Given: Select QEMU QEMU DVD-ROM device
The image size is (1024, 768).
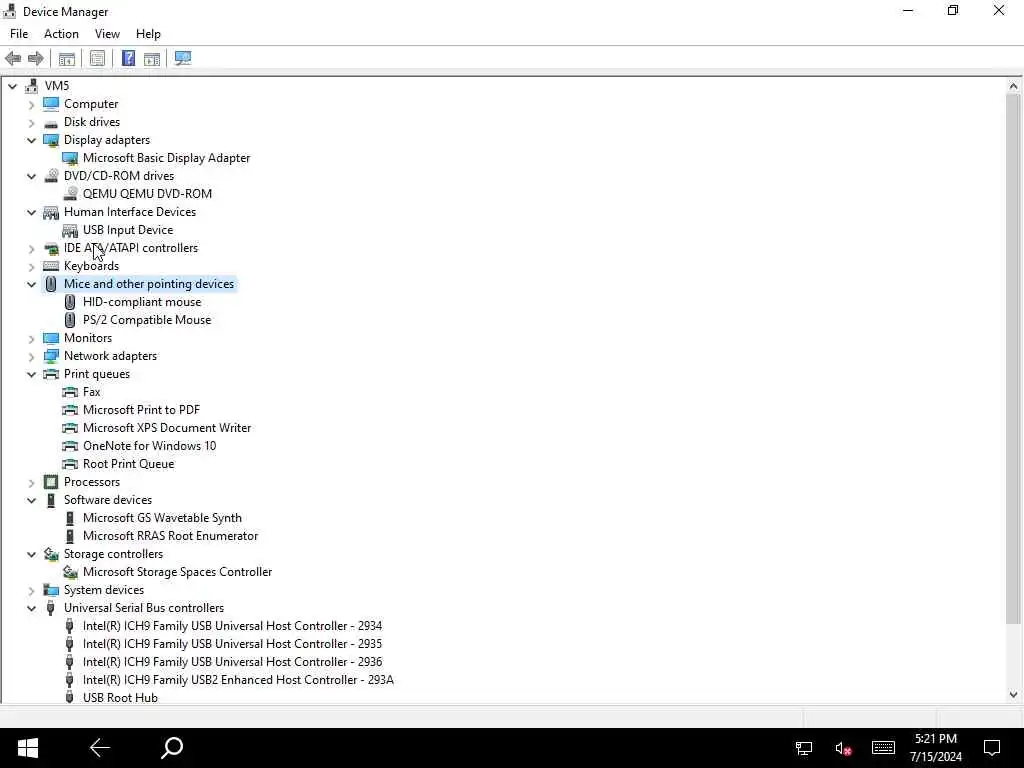Looking at the screenshot, I should point(148,194).
